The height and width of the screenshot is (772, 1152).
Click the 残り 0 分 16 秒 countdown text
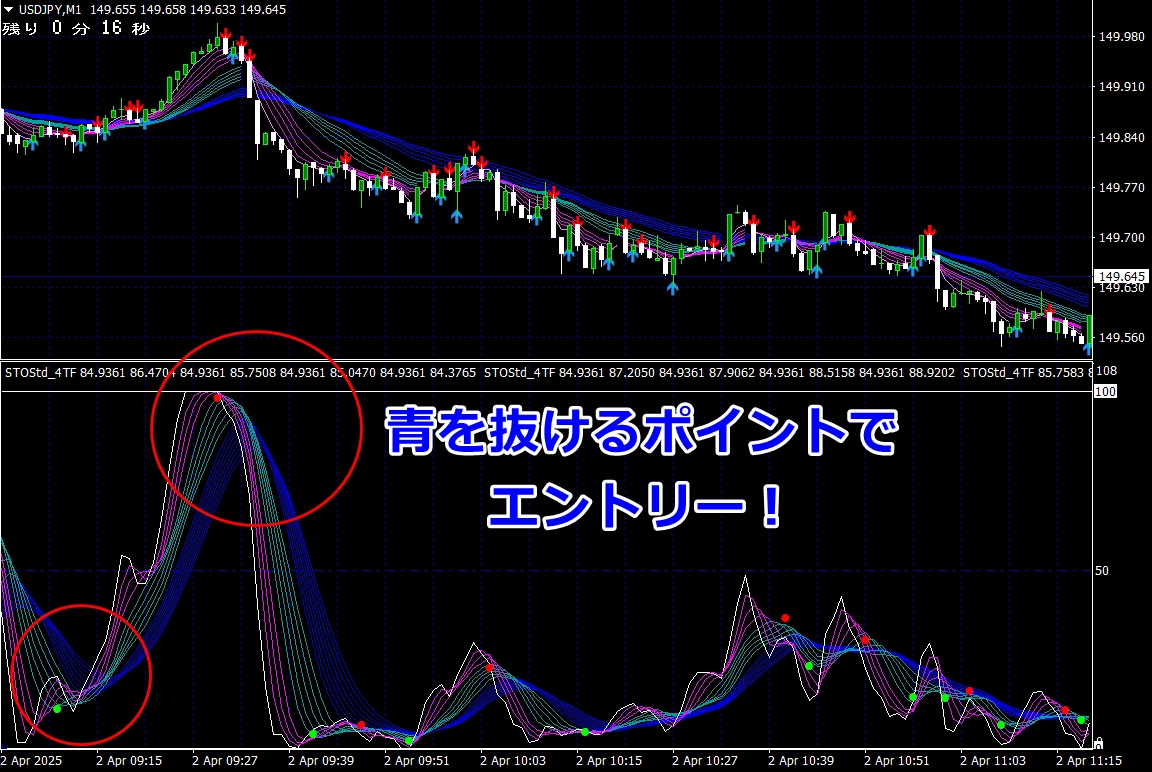tap(76, 29)
